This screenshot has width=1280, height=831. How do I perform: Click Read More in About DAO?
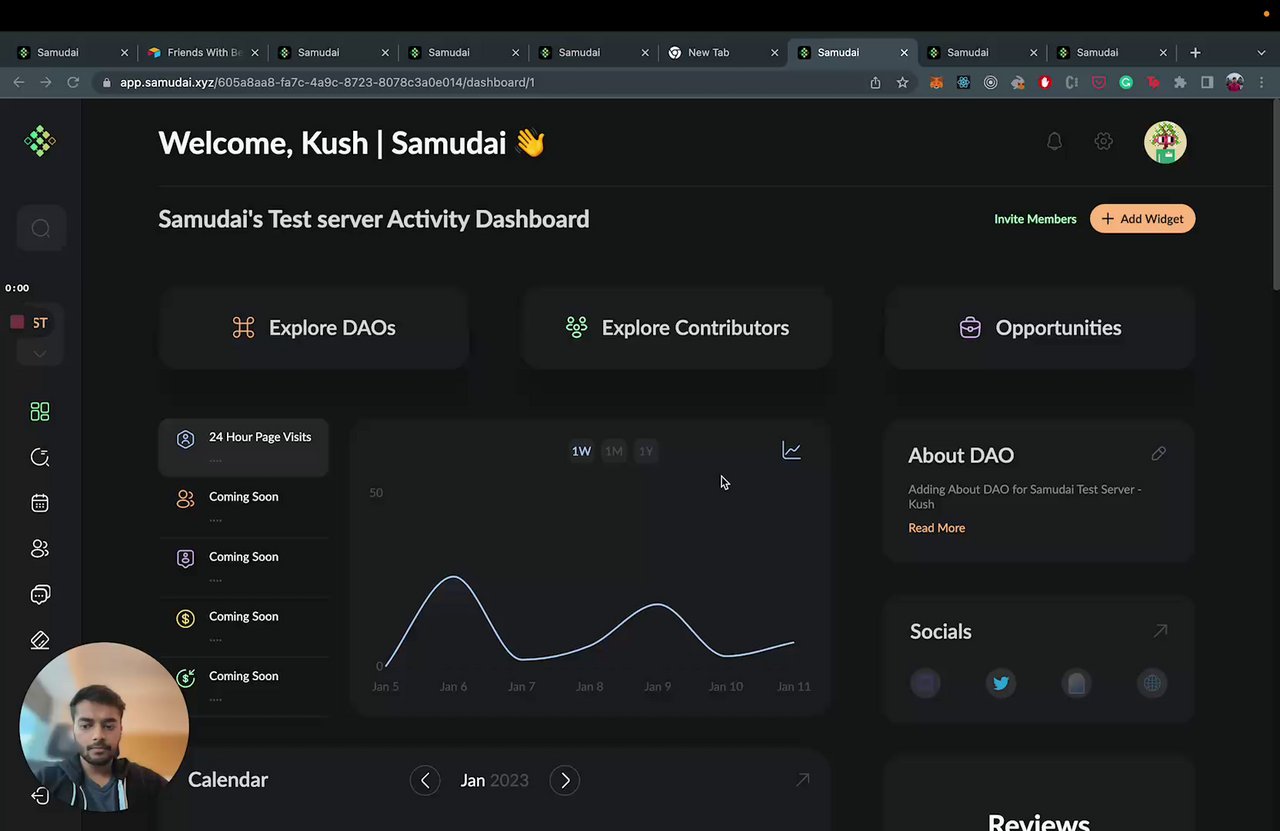[936, 528]
